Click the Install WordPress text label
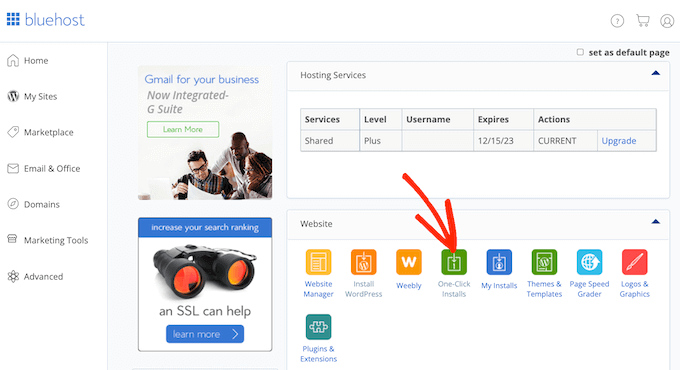Image resolution: width=680 pixels, height=370 pixels. point(363,289)
